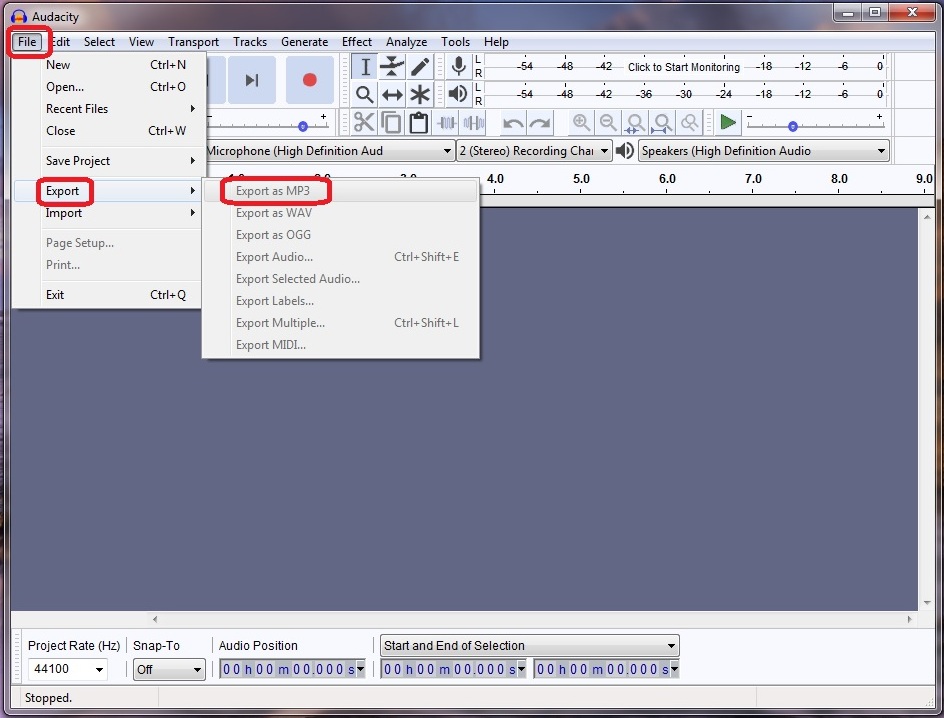
Task: Click the Redo arrow icon
Action: click(x=540, y=123)
